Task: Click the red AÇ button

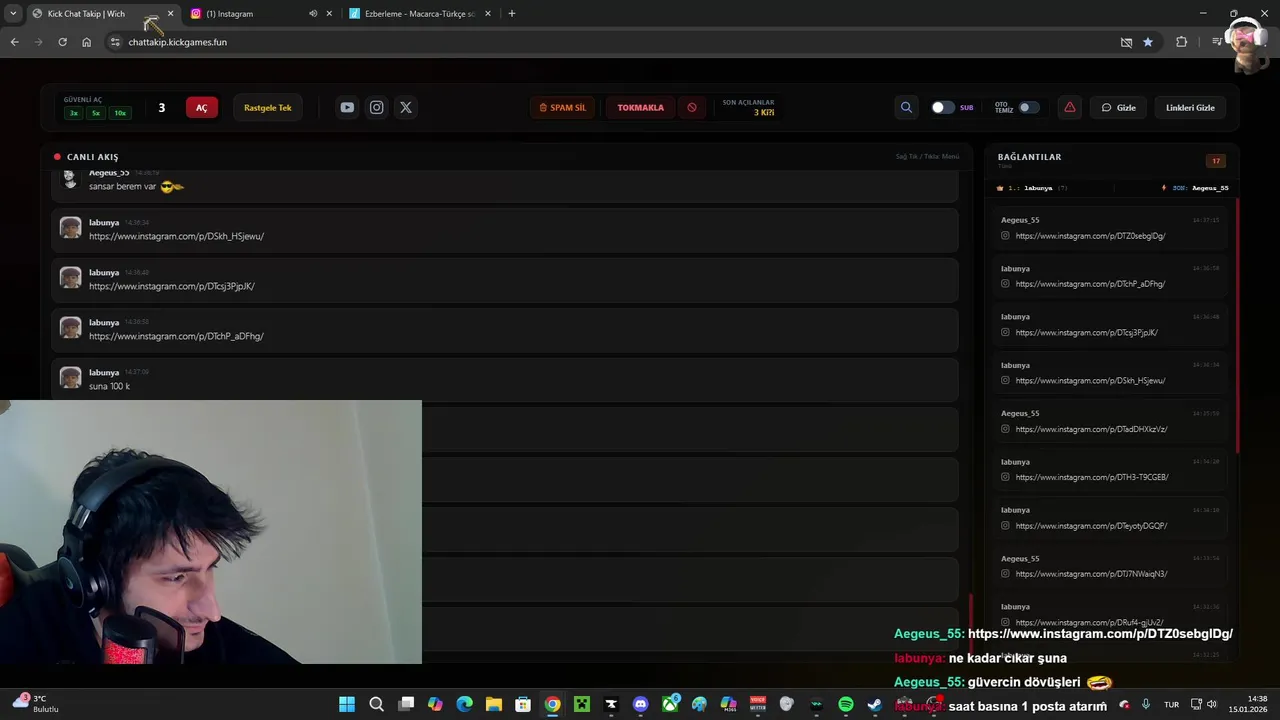Action: [x=201, y=107]
